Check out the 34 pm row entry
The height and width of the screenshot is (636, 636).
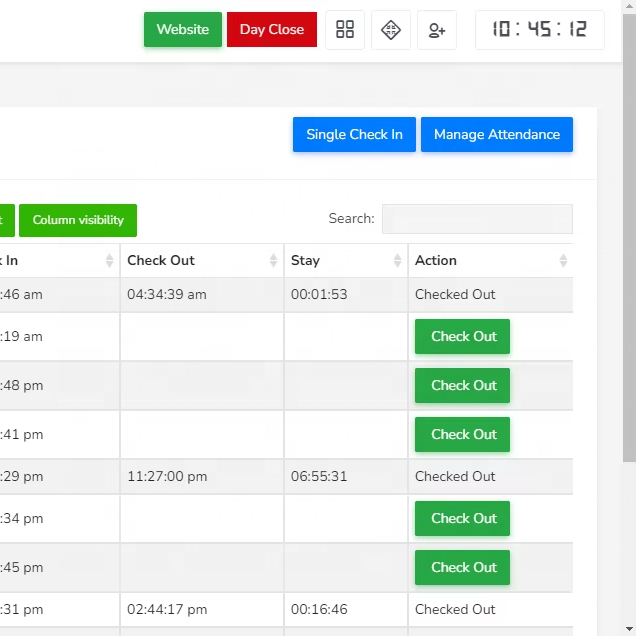click(x=462, y=519)
